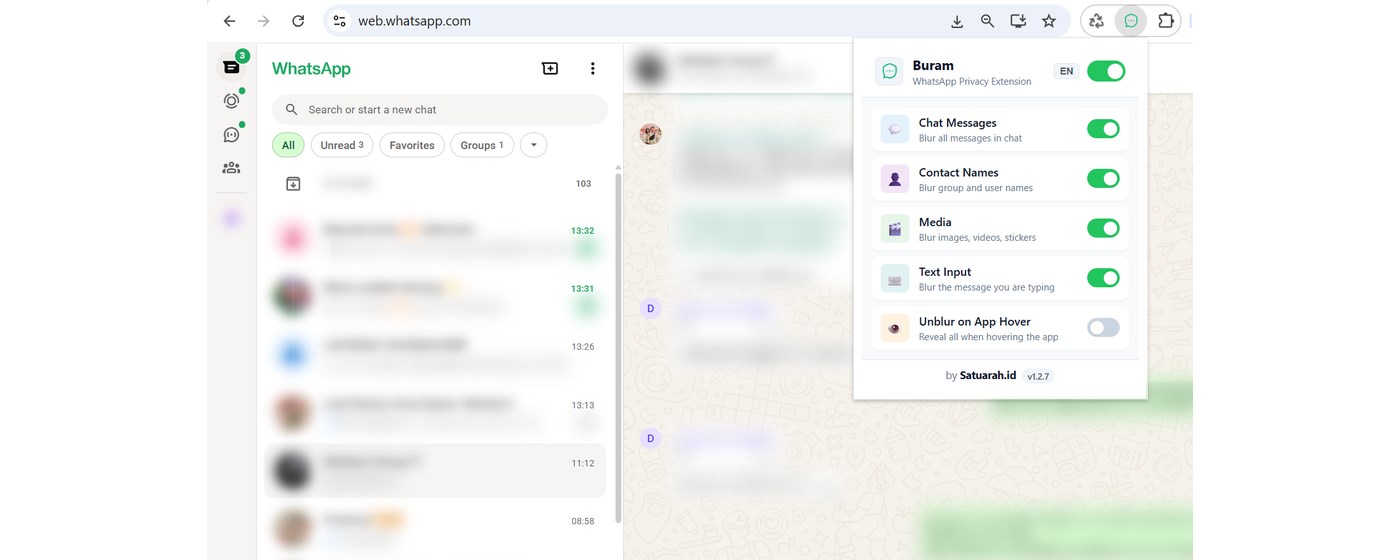
Task: Click the Chat Messages label
Action: pyautogui.click(x=957, y=123)
